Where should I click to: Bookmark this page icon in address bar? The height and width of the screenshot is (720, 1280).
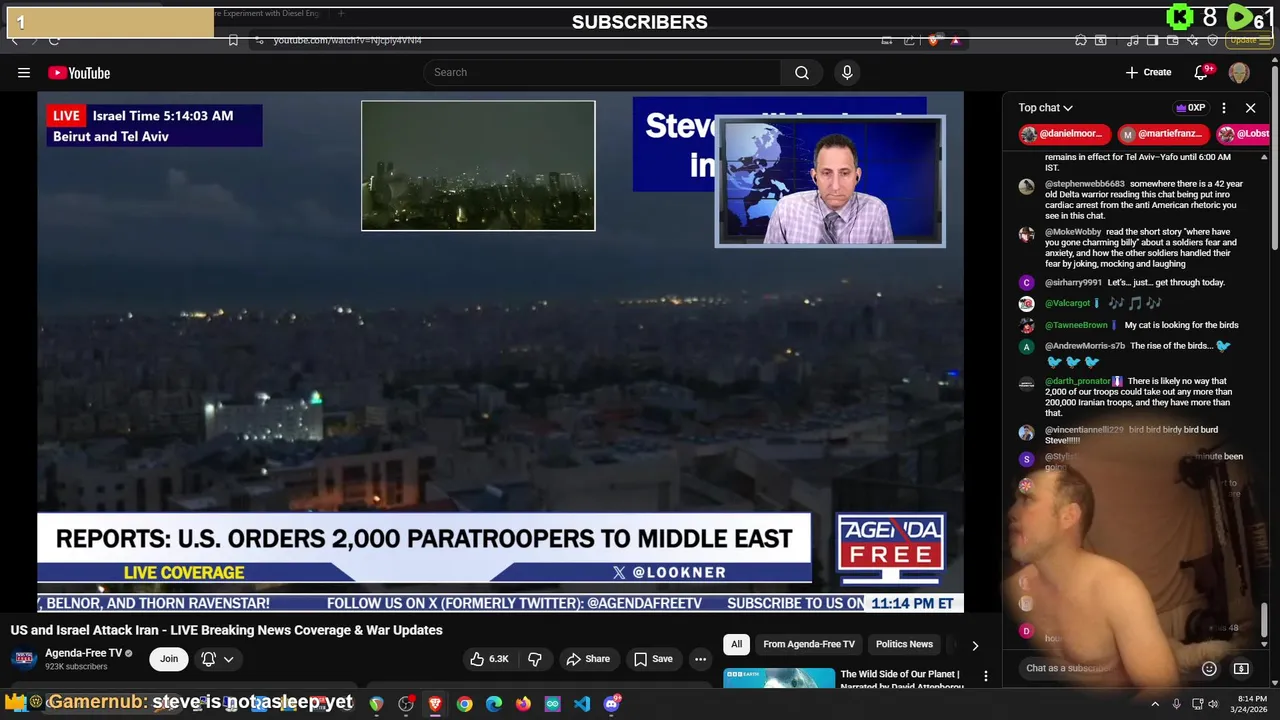(233, 40)
